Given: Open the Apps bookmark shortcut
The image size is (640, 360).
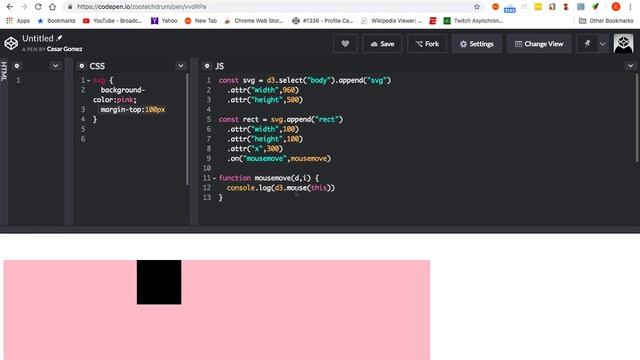Looking at the screenshot, I should click(18, 20).
